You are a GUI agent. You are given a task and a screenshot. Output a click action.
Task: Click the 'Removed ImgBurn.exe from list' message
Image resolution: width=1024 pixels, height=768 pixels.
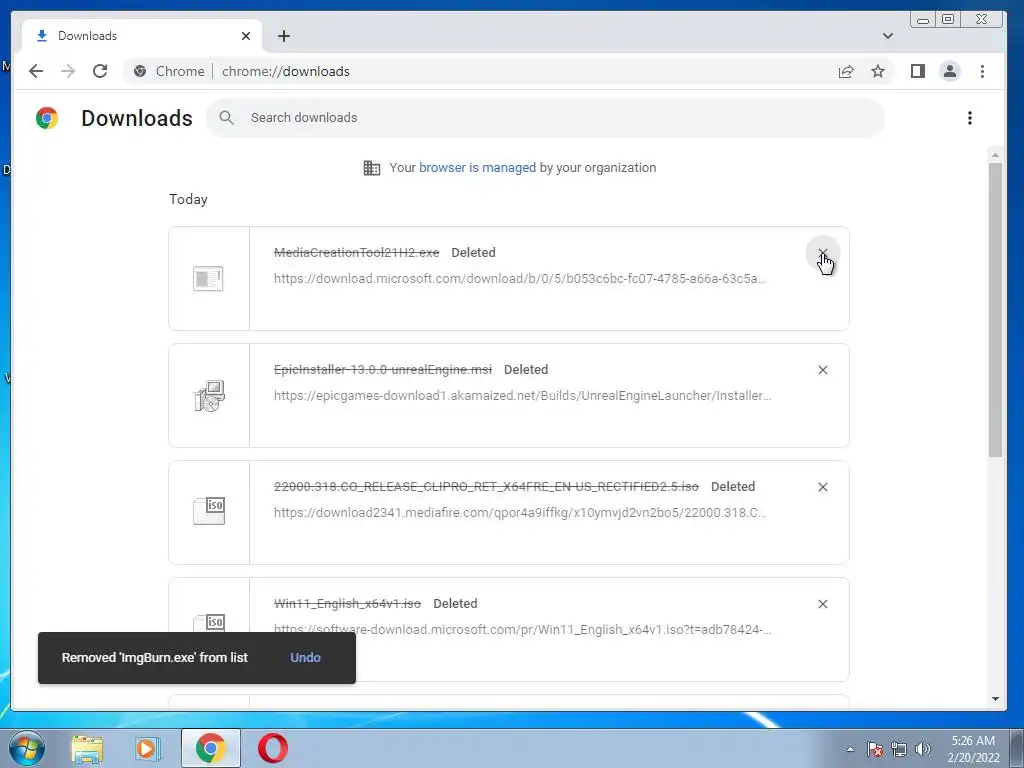pyautogui.click(x=155, y=658)
